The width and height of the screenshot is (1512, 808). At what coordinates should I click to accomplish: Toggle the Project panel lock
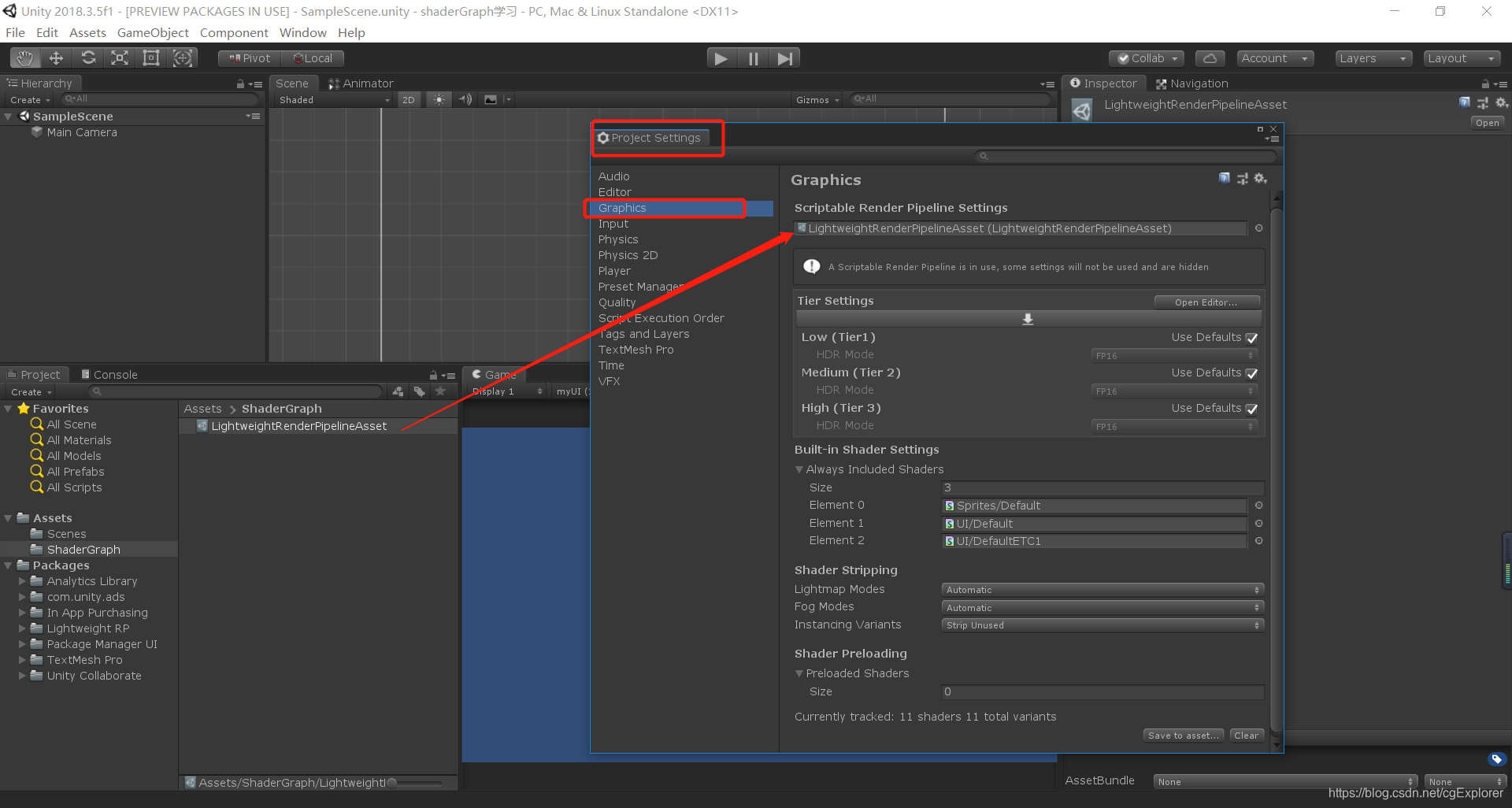433,375
